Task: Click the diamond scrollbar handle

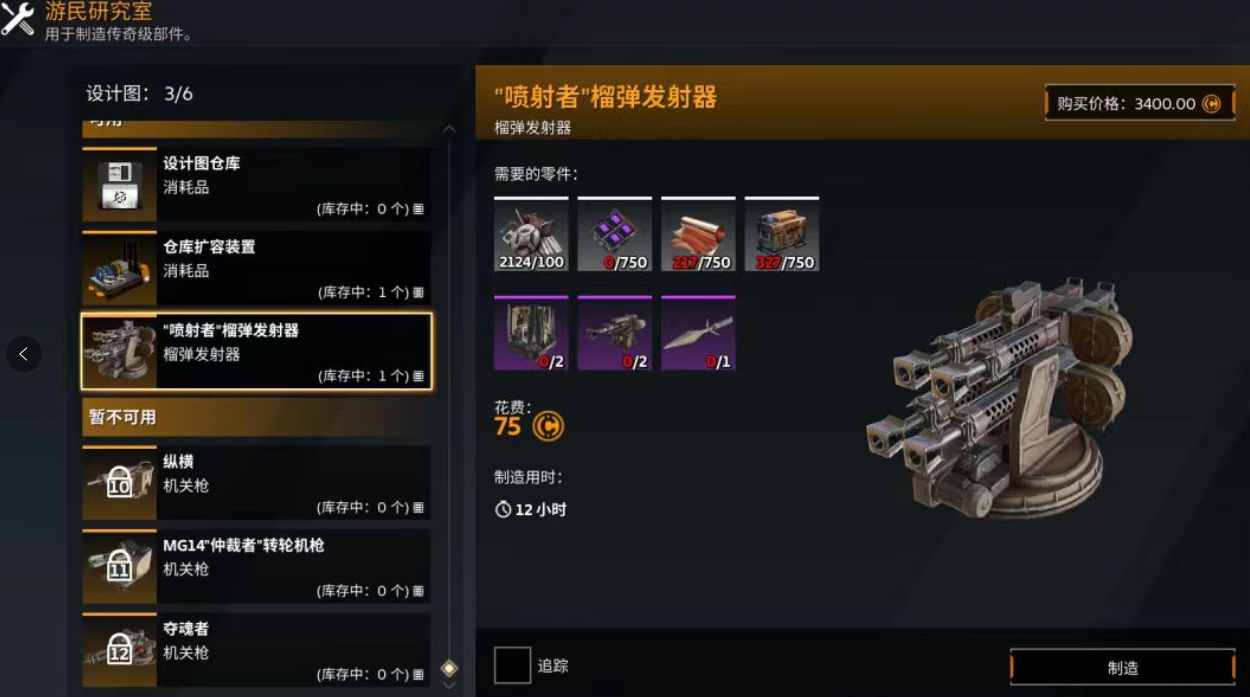Action: click(449, 668)
